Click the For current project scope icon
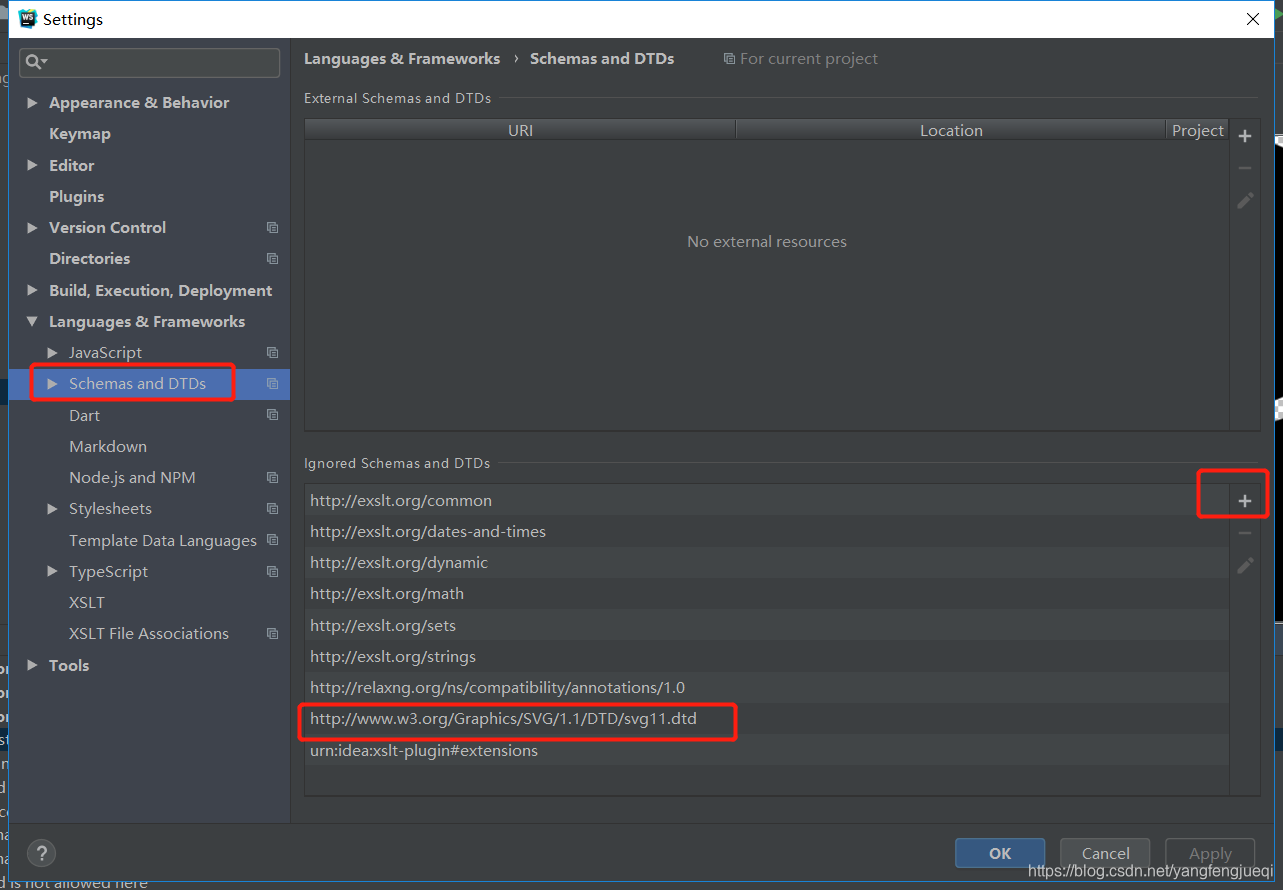This screenshot has width=1283, height=890. (x=729, y=58)
